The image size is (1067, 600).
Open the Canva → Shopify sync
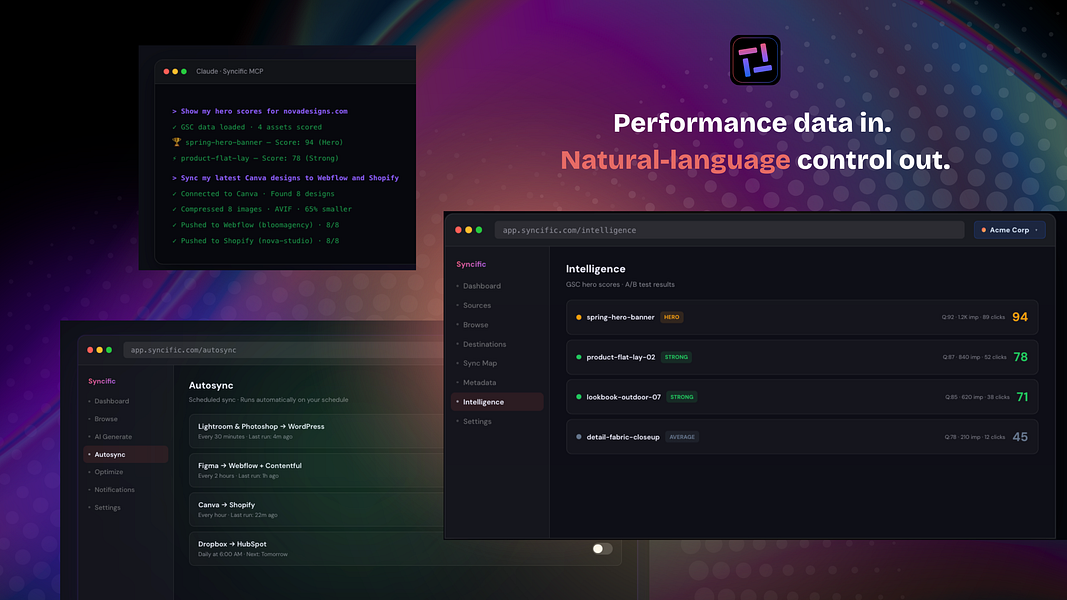(x=316, y=510)
